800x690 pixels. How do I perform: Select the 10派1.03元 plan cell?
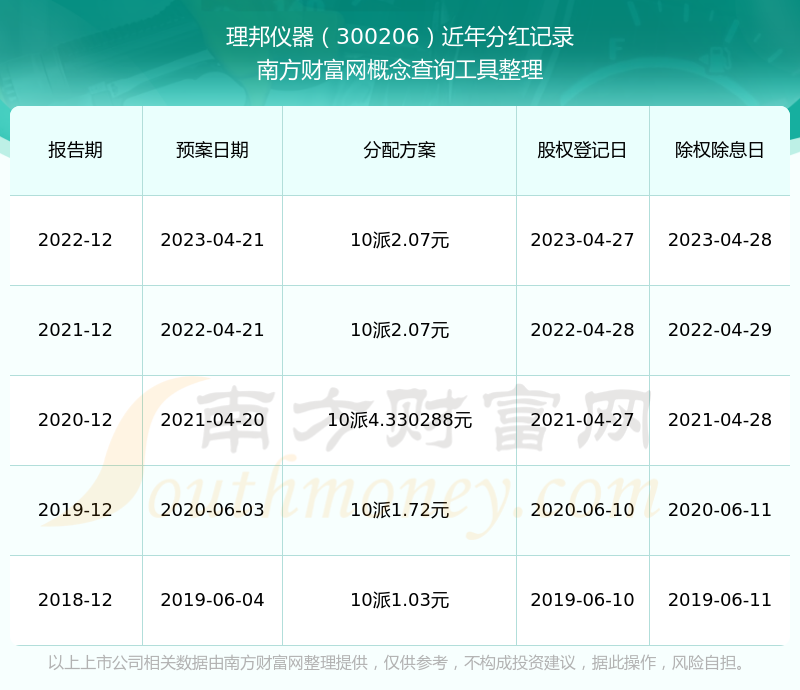tap(399, 600)
